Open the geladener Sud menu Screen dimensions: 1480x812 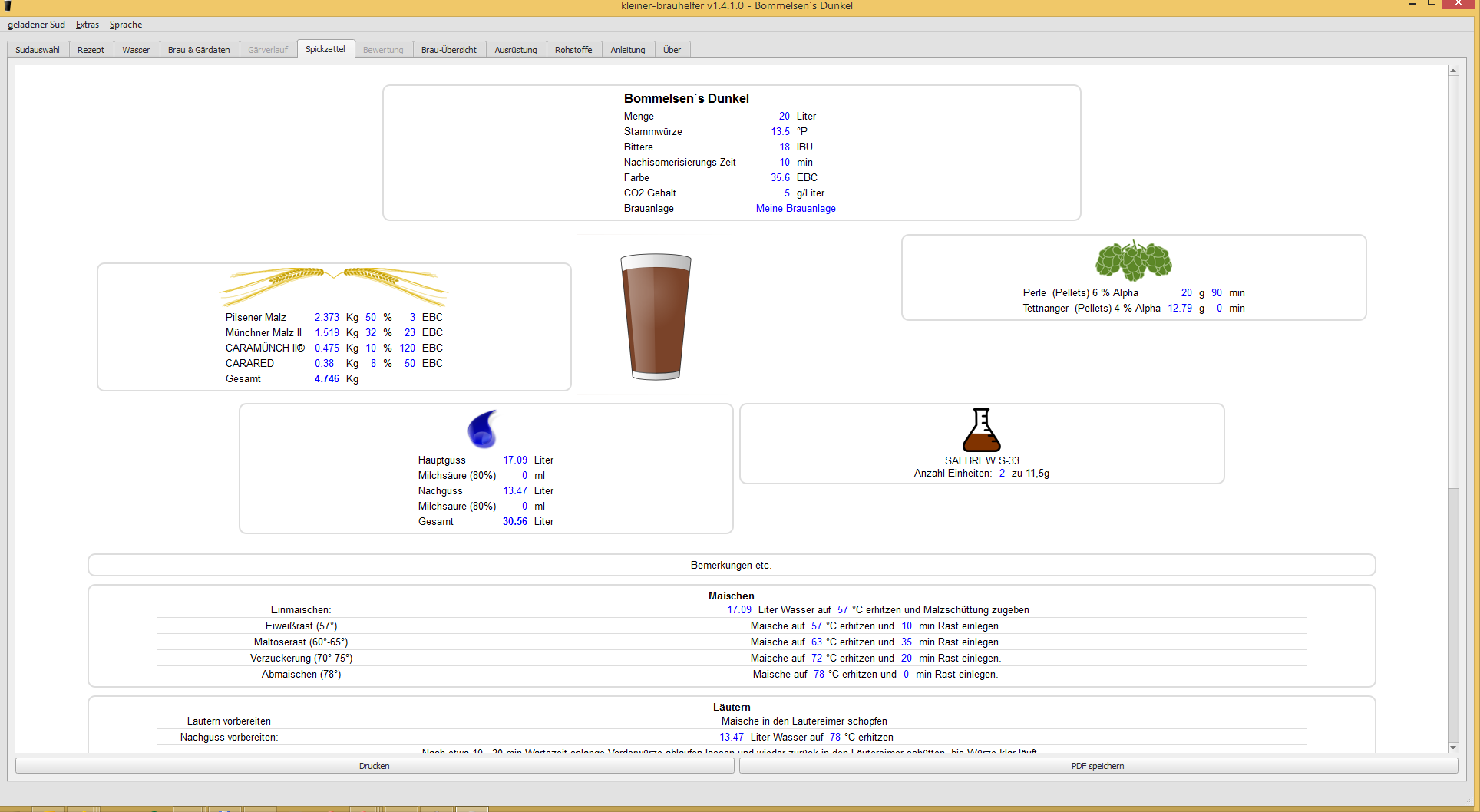pos(36,25)
